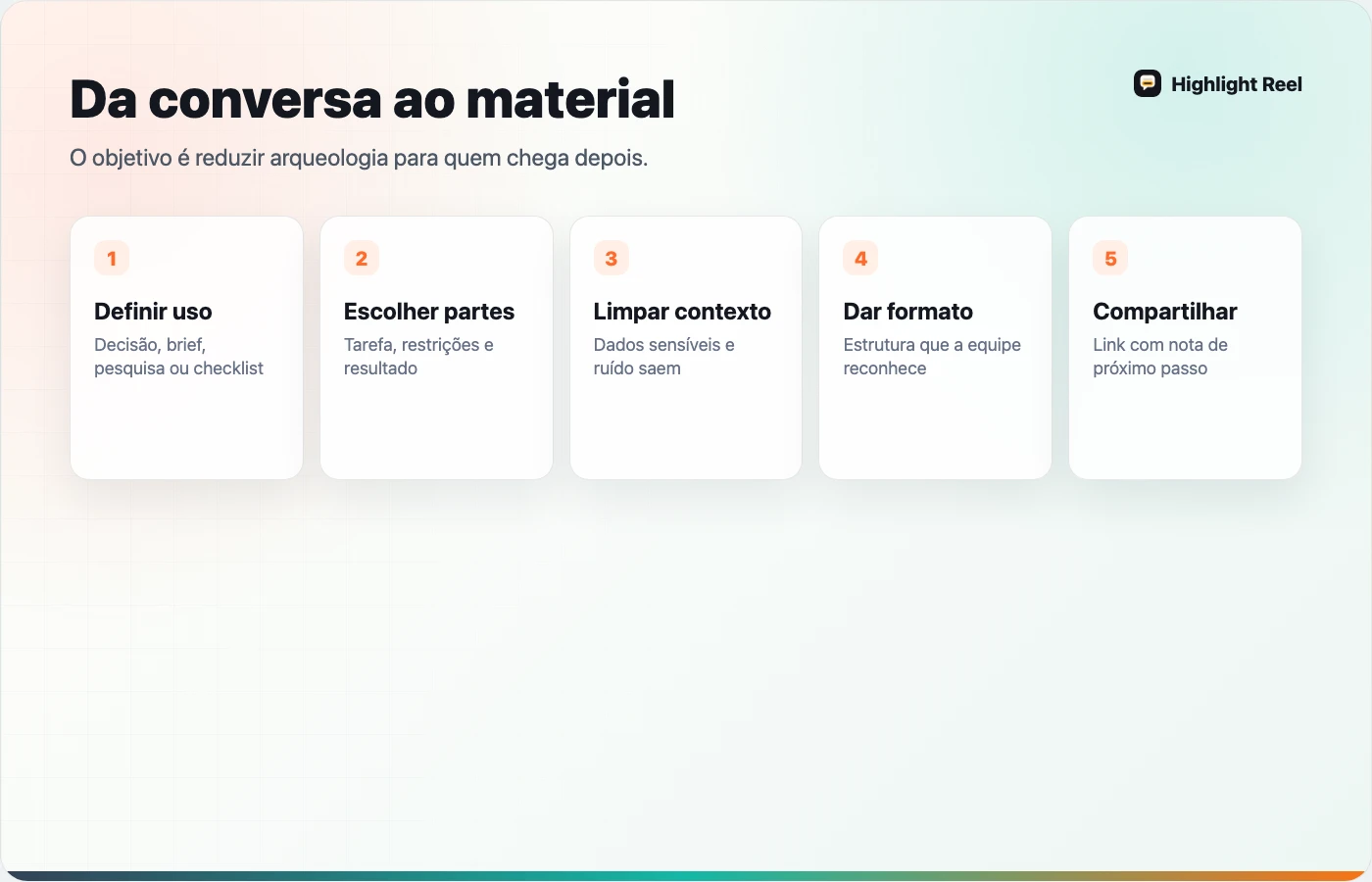Select the step number 5 badge
Viewport: 1372px width, 882px height.
pyautogui.click(x=1110, y=259)
